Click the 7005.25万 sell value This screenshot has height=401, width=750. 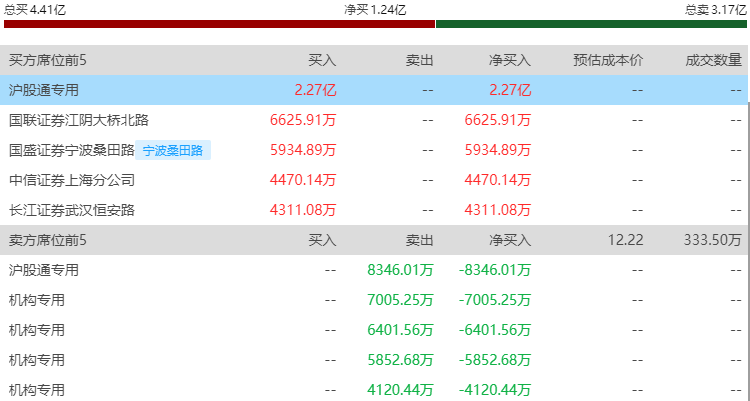(x=400, y=301)
